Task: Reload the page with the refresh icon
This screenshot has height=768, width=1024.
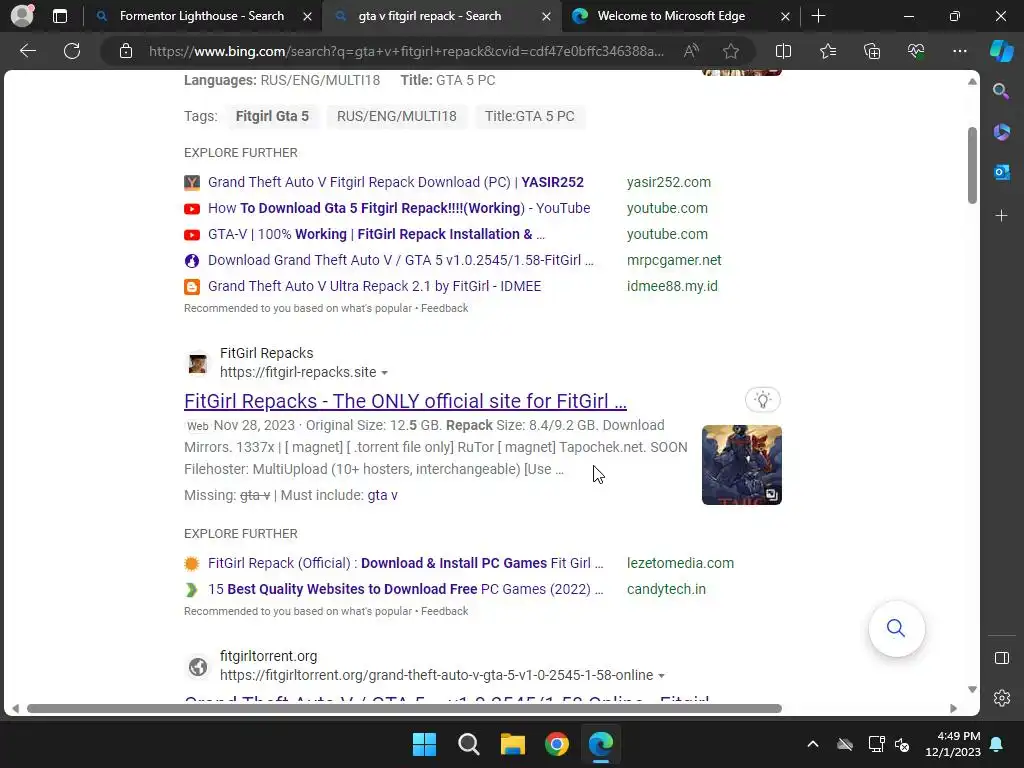Action: point(72,51)
